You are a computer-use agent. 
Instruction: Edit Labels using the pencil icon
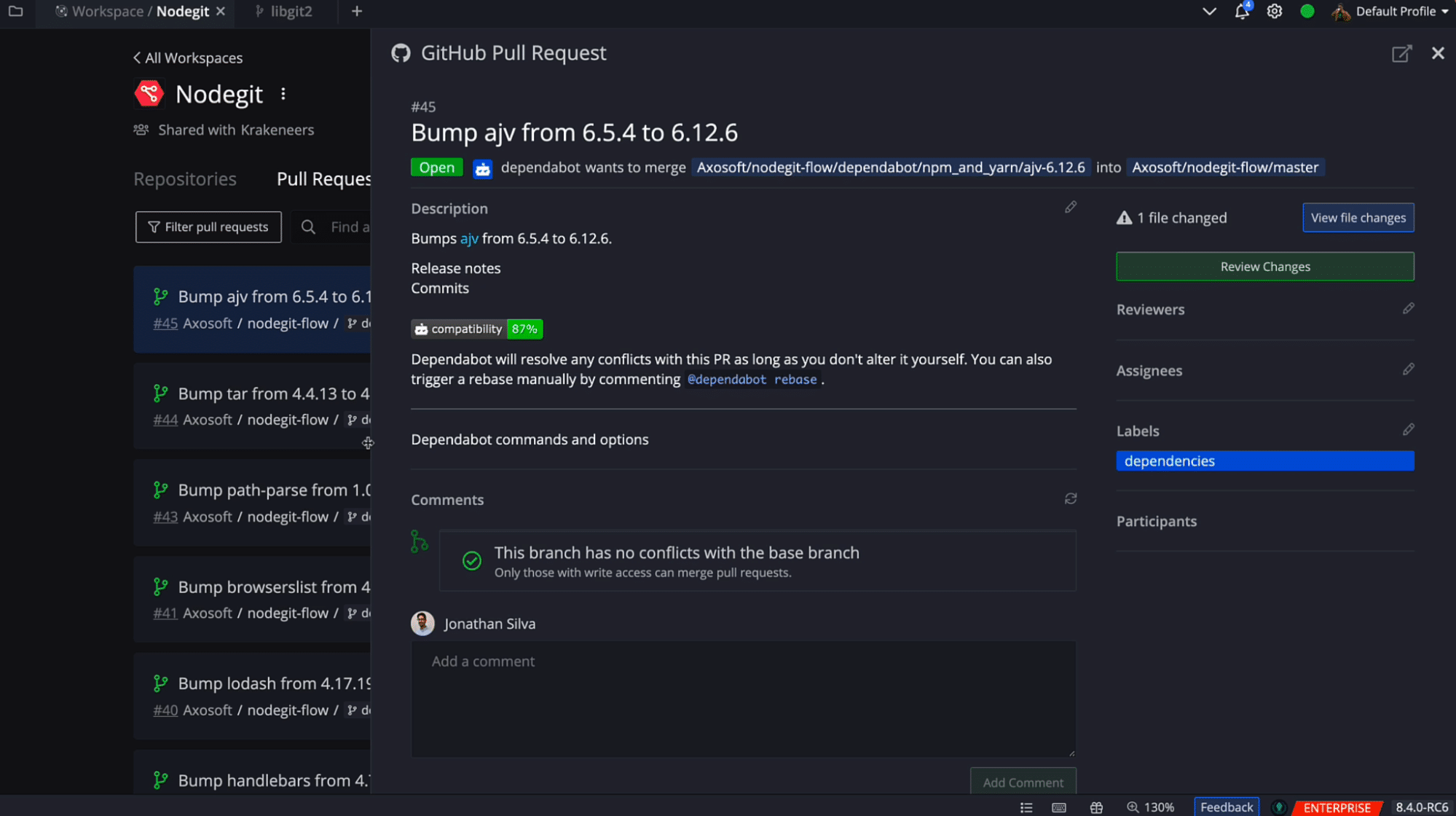(x=1409, y=429)
